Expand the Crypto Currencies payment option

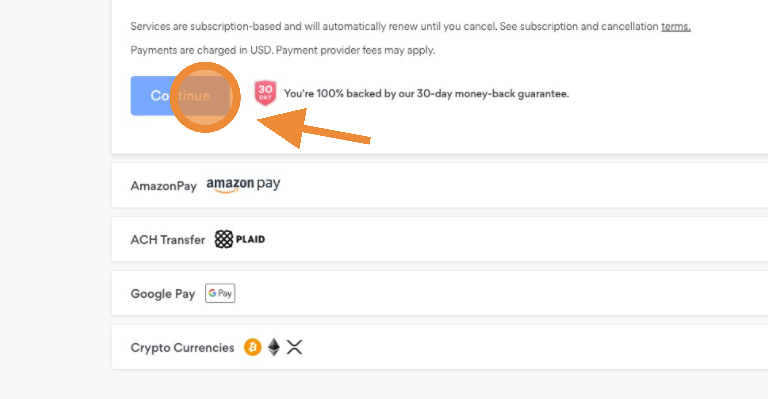[x=440, y=347]
